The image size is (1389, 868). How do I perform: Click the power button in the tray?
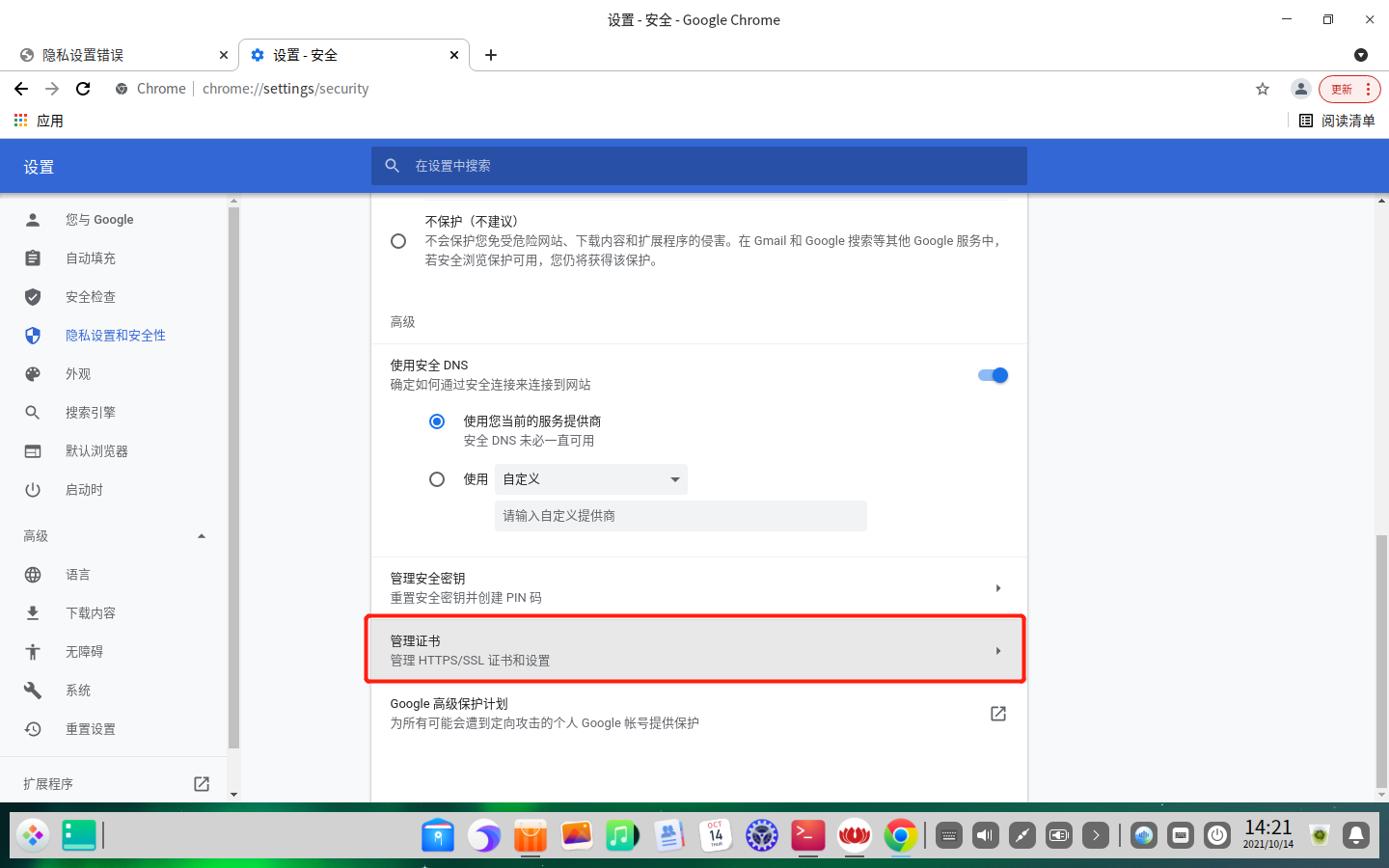coord(1217,835)
